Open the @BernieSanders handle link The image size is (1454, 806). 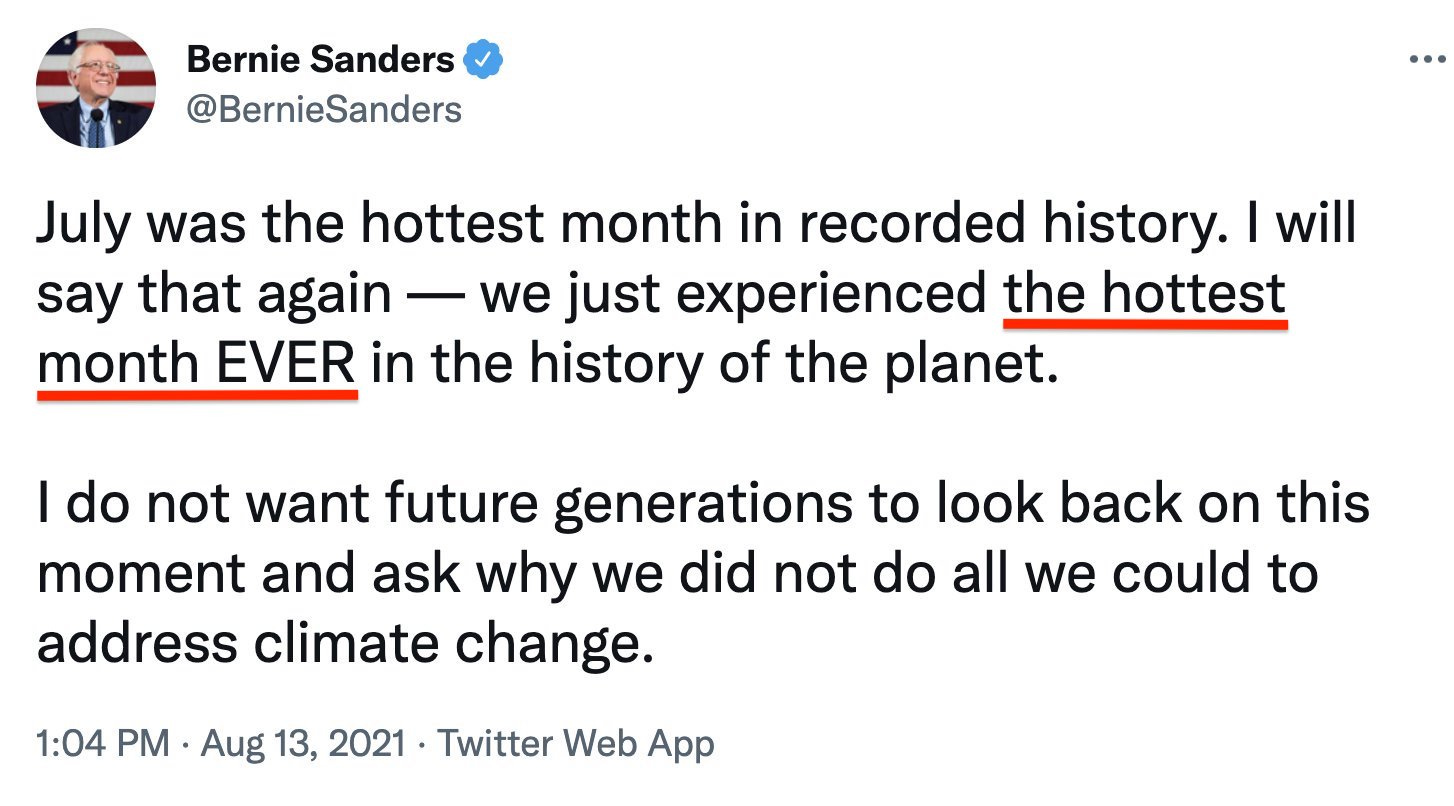pos(324,109)
